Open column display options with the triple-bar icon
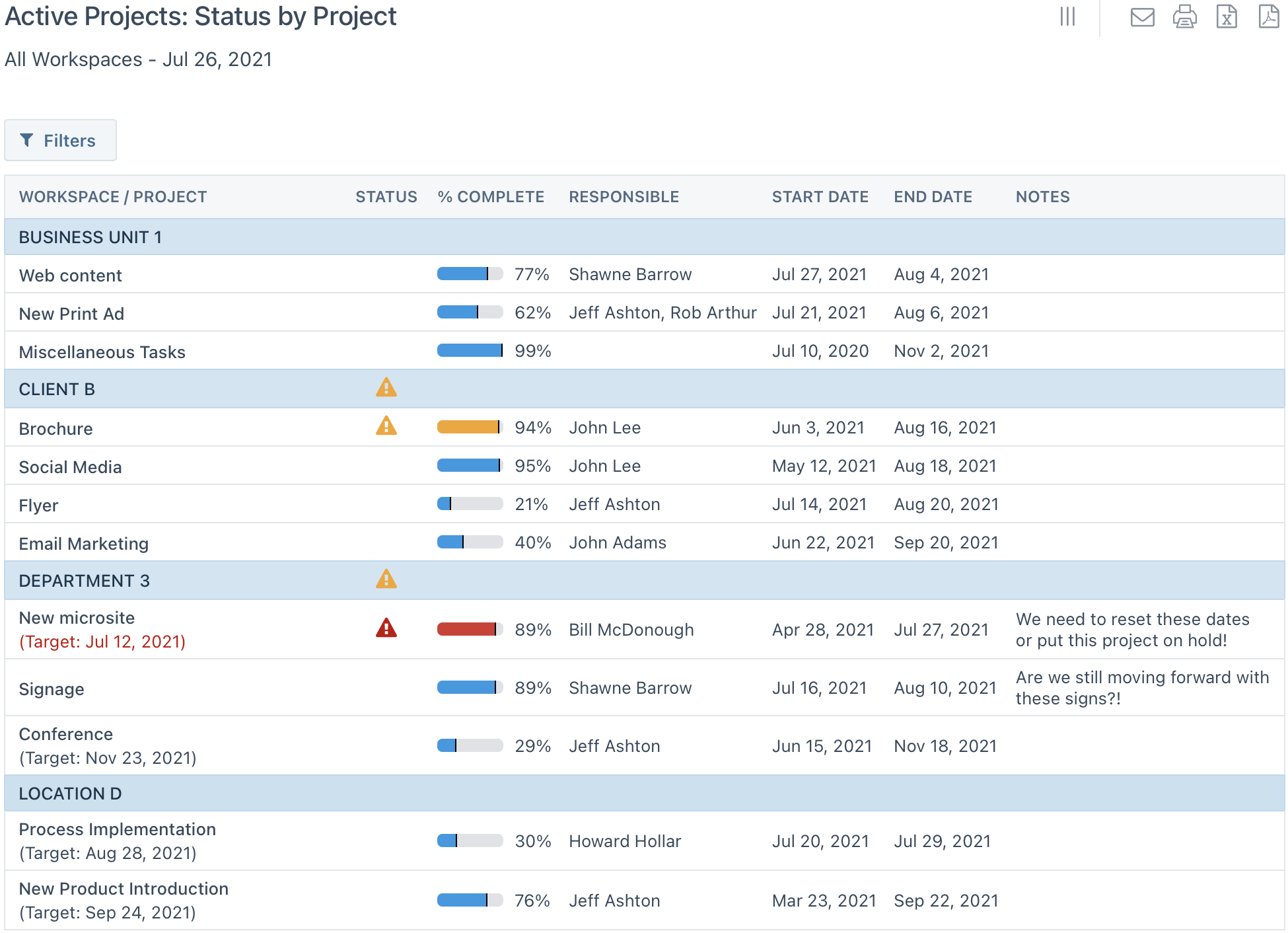The image size is (1288, 933). click(1067, 18)
